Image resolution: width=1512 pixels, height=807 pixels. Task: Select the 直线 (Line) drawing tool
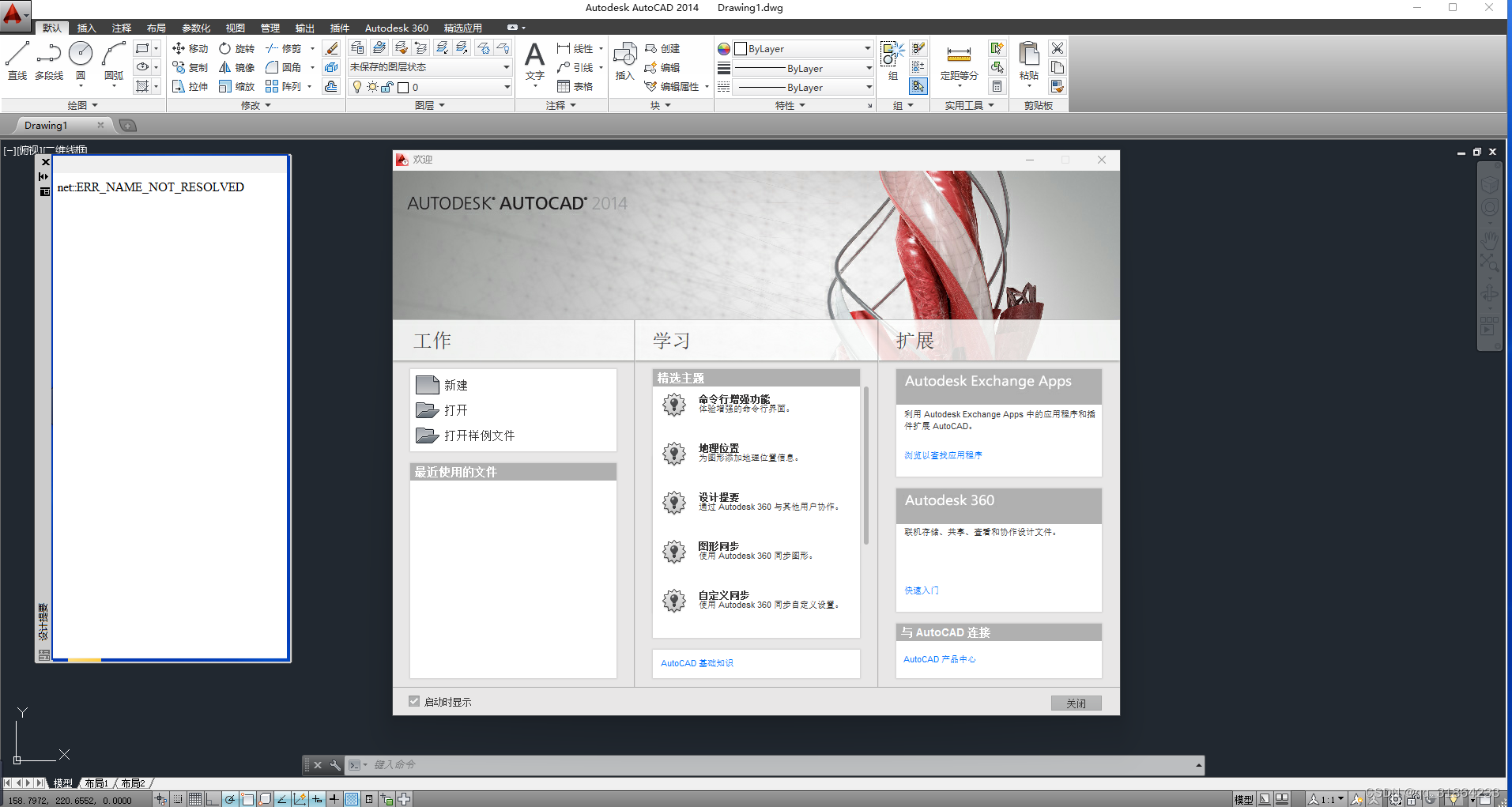(x=17, y=60)
